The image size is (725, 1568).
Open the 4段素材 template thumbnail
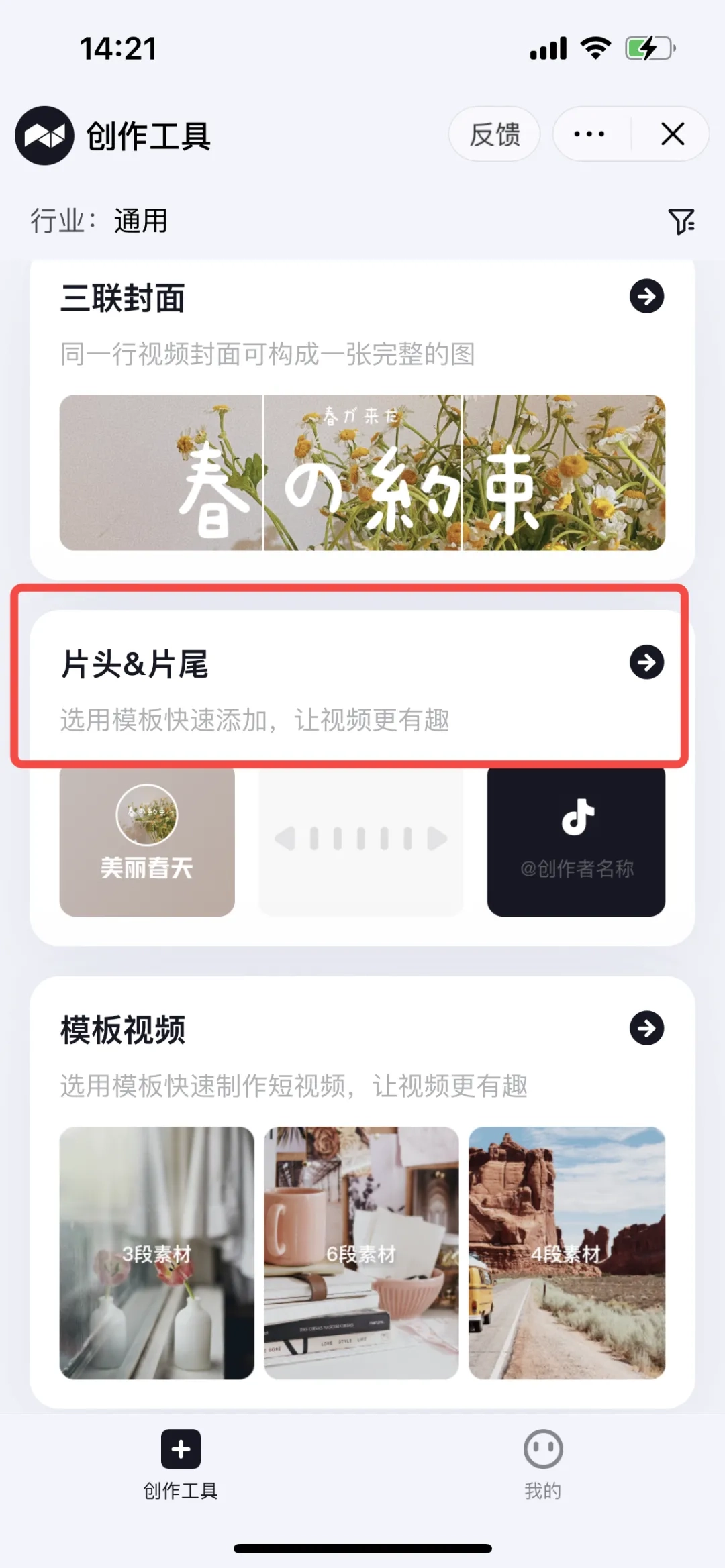click(x=567, y=1253)
